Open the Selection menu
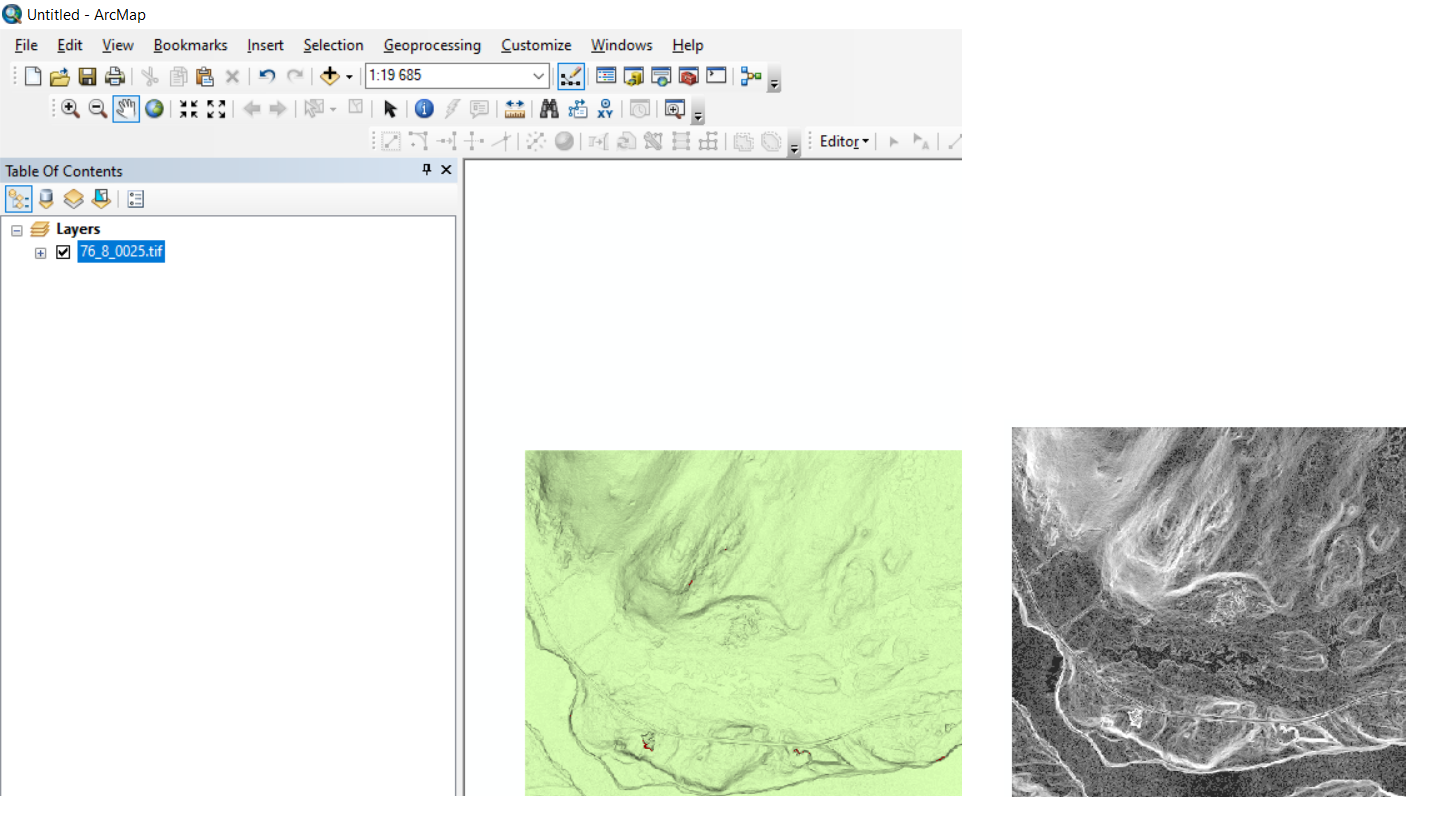This screenshot has height=813, width=1446. [x=334, y=45]
